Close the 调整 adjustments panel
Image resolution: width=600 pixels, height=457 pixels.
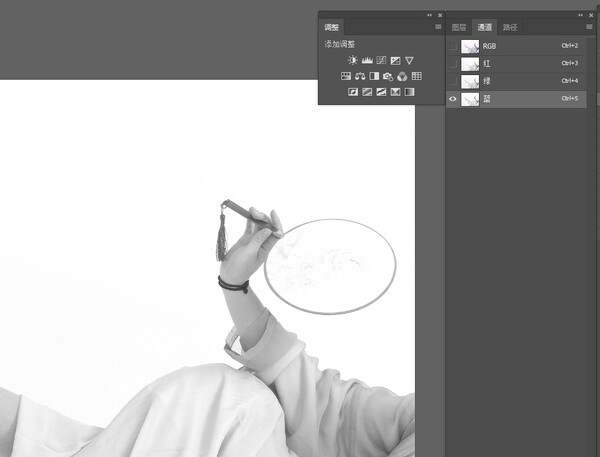440,15
